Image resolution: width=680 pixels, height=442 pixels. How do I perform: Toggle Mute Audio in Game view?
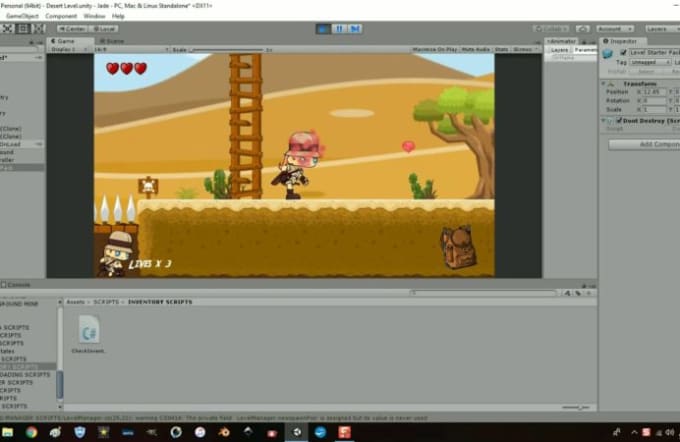pyautogui.click(x=475, y=49)
